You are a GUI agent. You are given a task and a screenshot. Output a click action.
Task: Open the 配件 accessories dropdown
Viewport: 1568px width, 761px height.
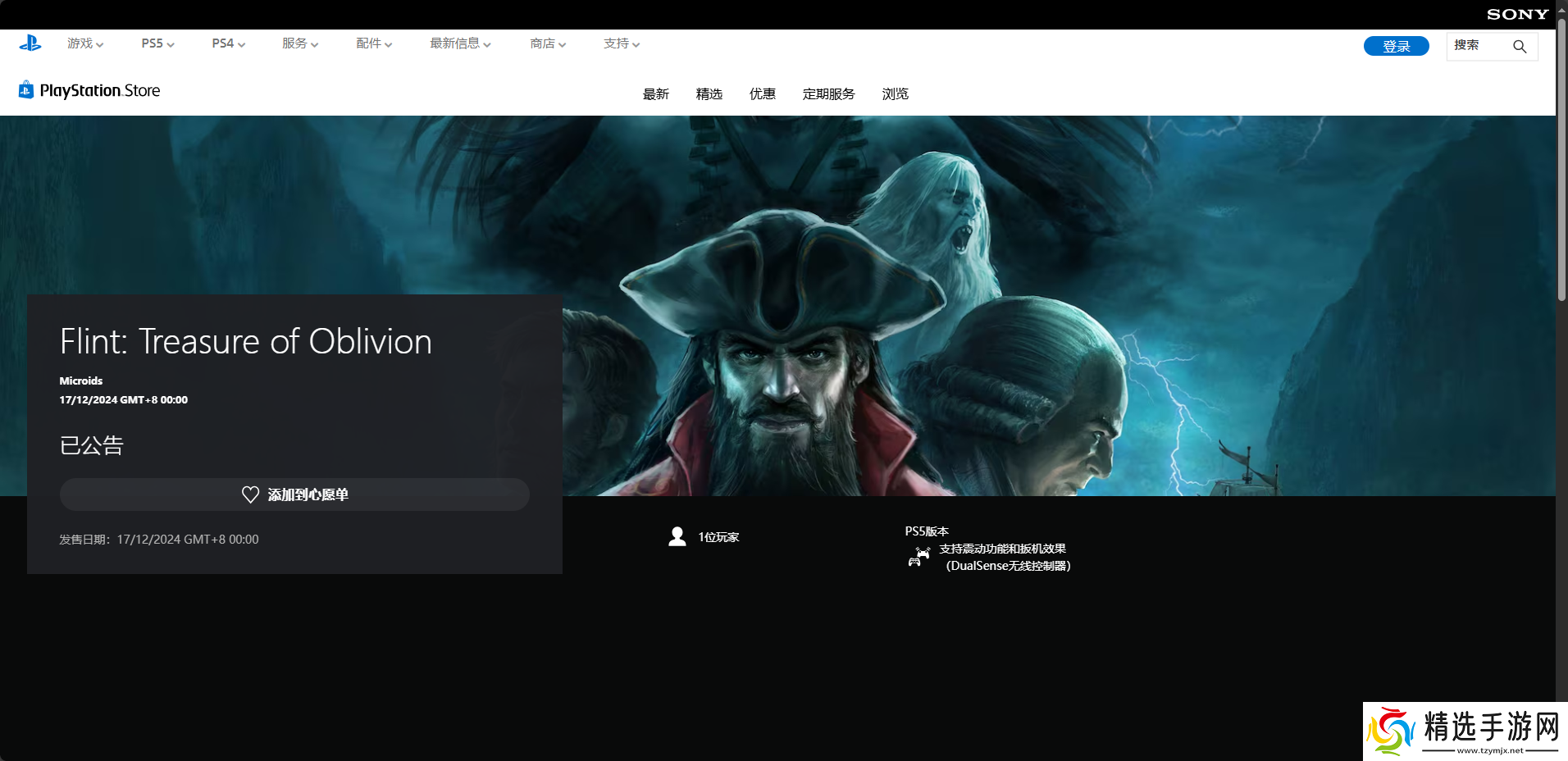pyautogui.click(x=374, y=43)
